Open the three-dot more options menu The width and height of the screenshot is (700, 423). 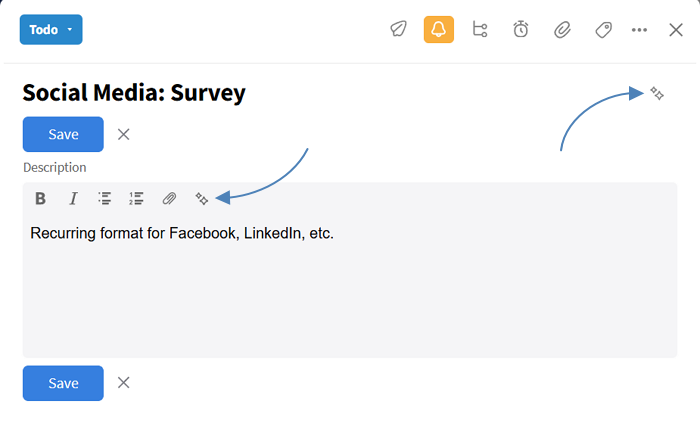point(640,30)
